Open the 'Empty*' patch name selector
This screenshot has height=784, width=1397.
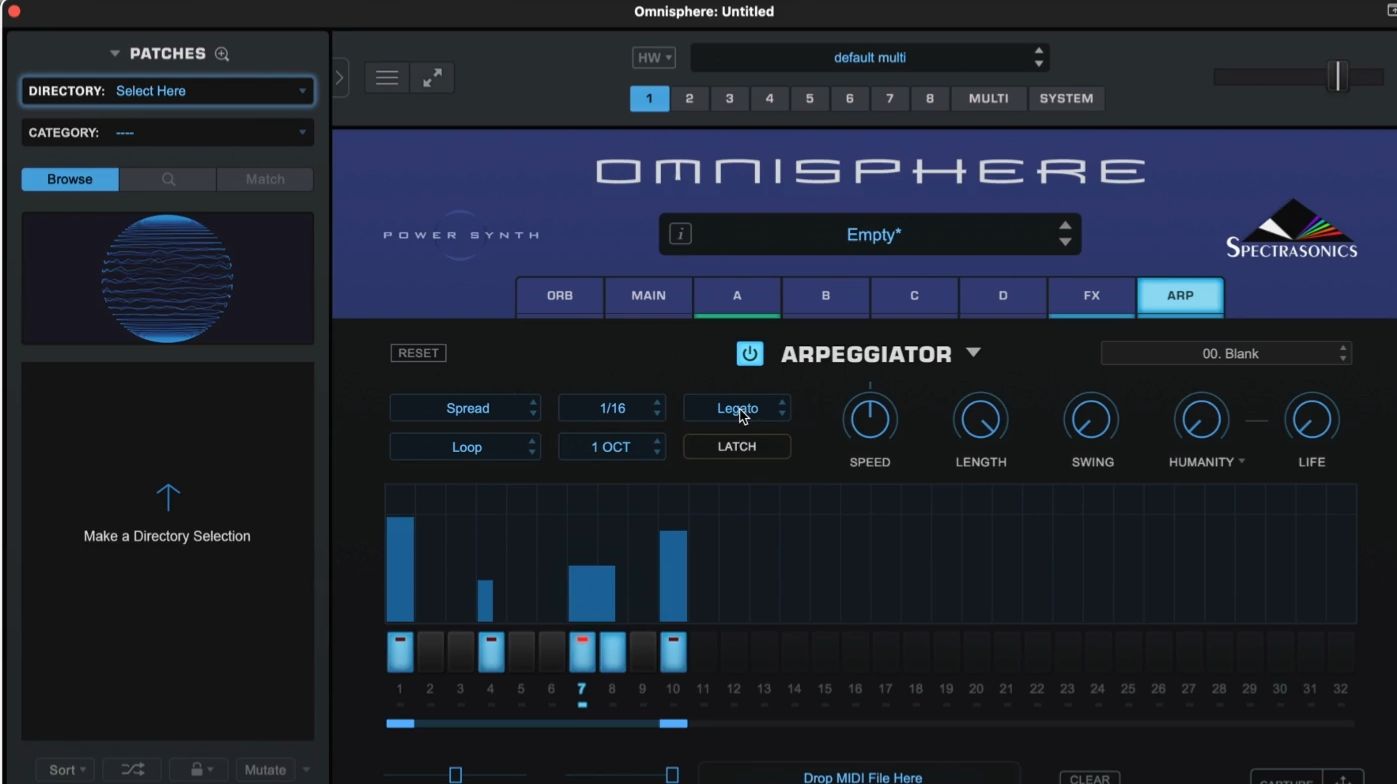870,234
